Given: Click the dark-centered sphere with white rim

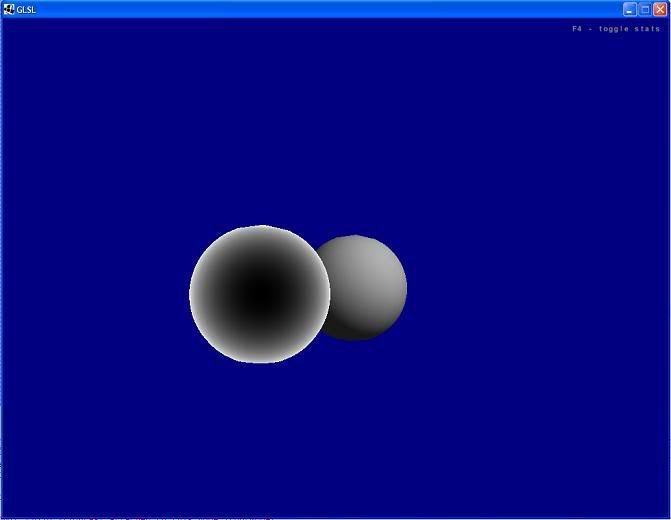Looking at the screenshot, I should pyautogui.click(x=259, y=294).
